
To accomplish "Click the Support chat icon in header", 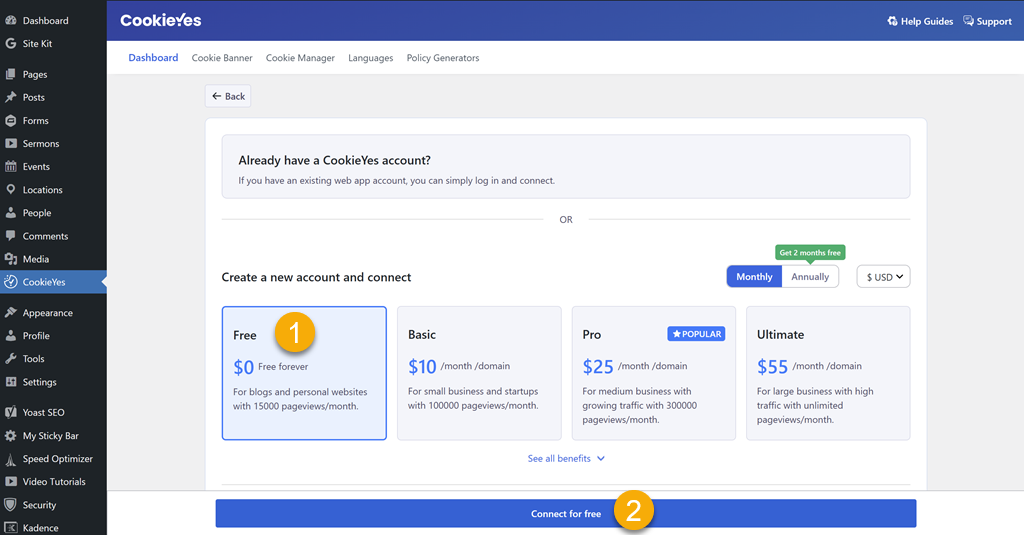I will (x=968, y=21).
